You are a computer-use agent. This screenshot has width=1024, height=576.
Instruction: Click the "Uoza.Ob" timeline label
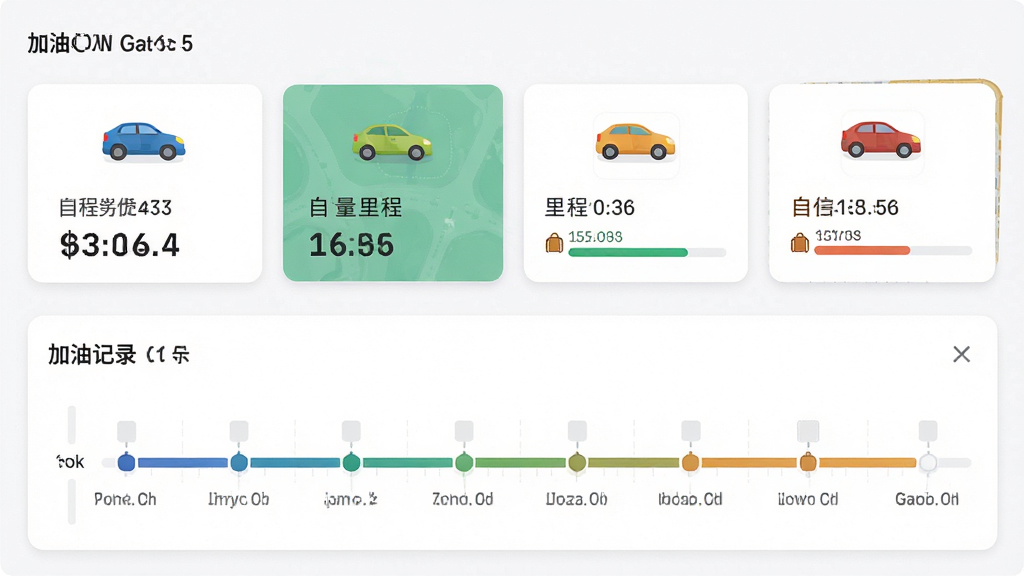tap(577, 500)
